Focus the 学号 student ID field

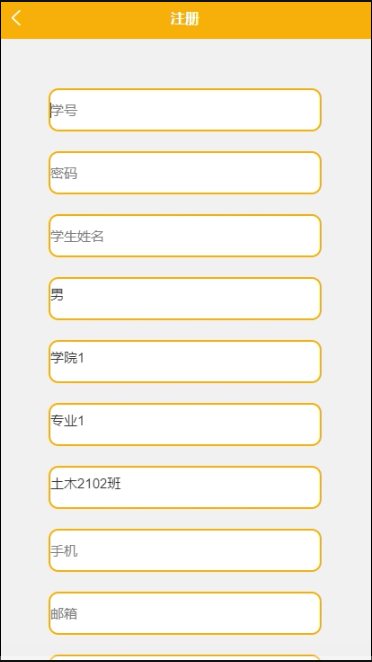(185, 110)
